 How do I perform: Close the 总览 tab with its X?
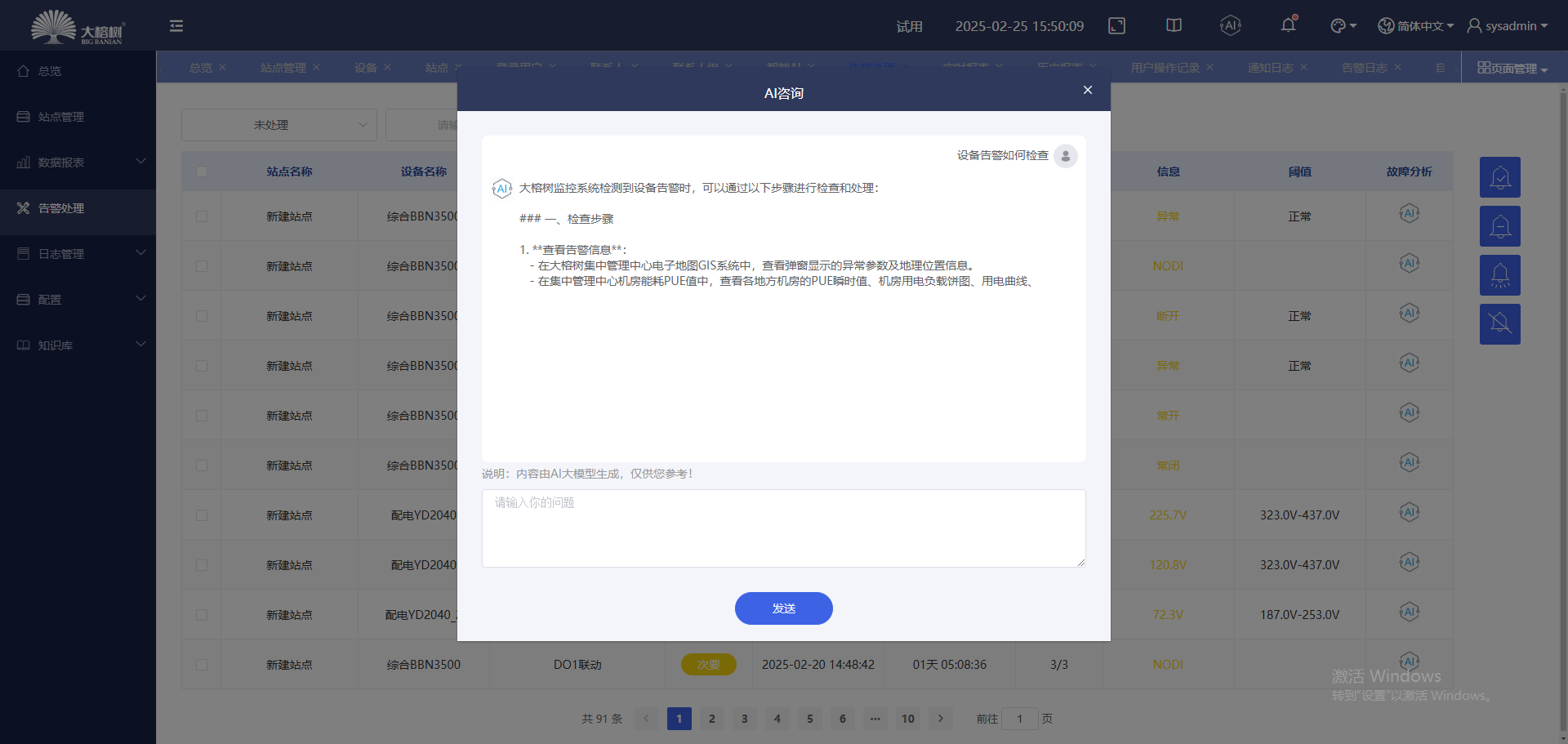coord(222,67)
